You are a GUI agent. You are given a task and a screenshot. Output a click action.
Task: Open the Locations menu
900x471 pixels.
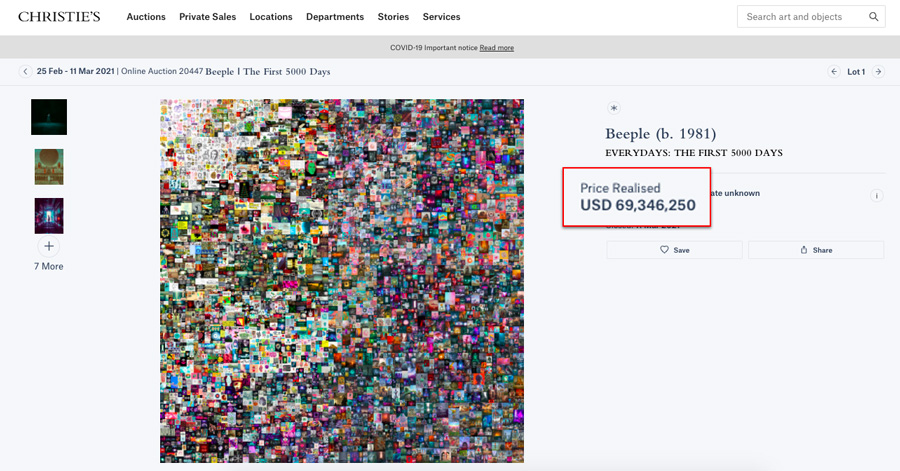point(271,17)
